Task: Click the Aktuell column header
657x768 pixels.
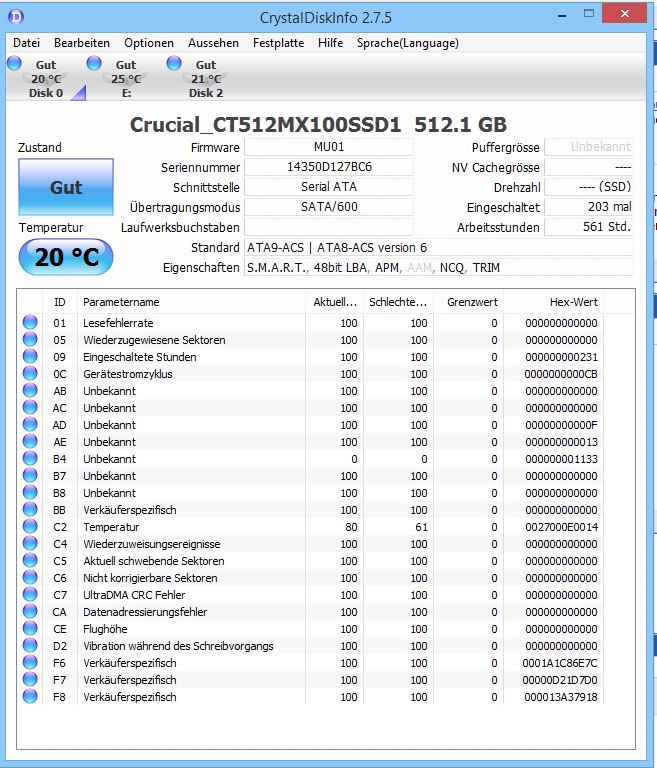Action: click(x=335, y=302)
